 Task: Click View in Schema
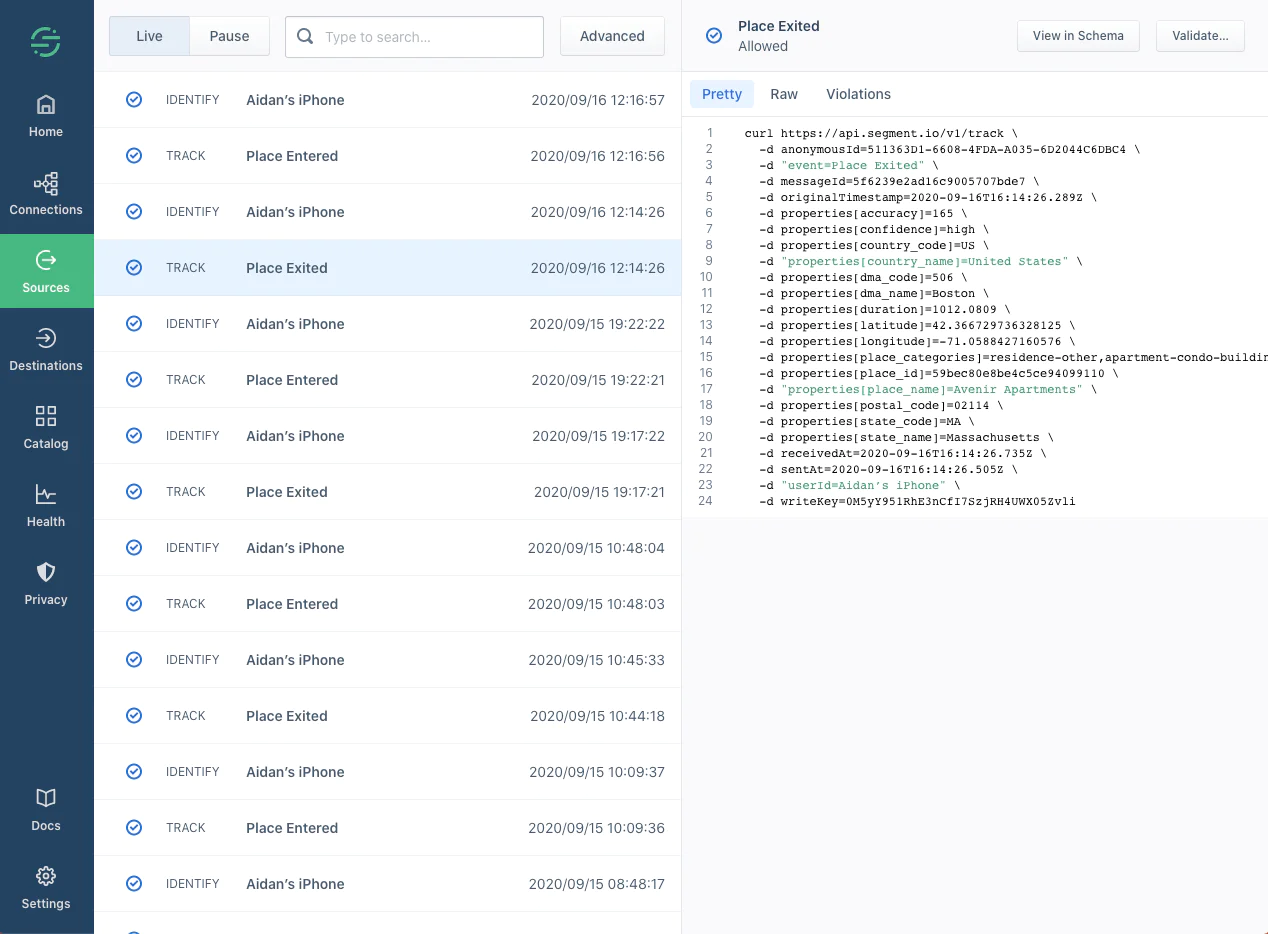(1078, 35)
